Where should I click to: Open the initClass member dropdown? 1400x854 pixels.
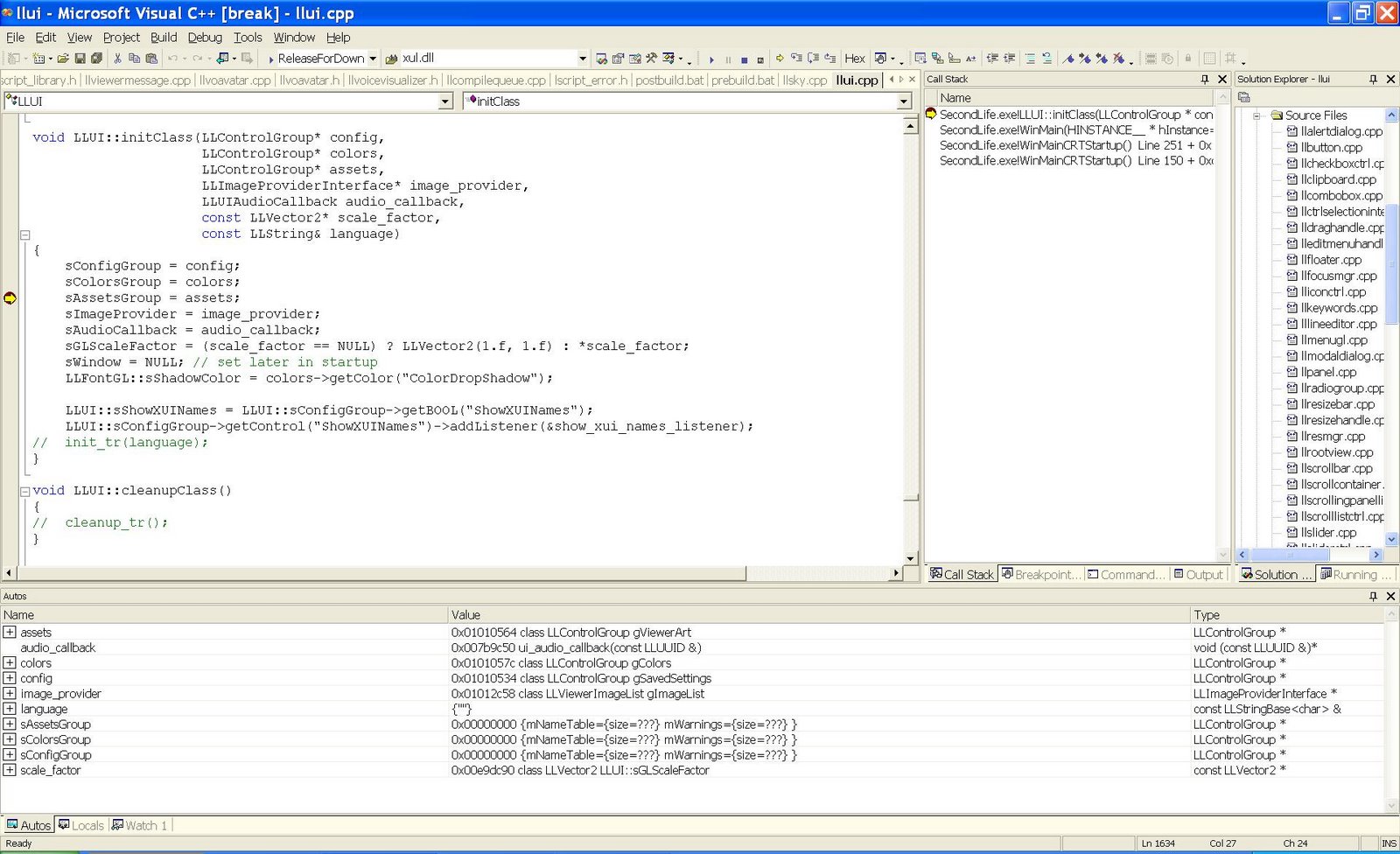904,101
